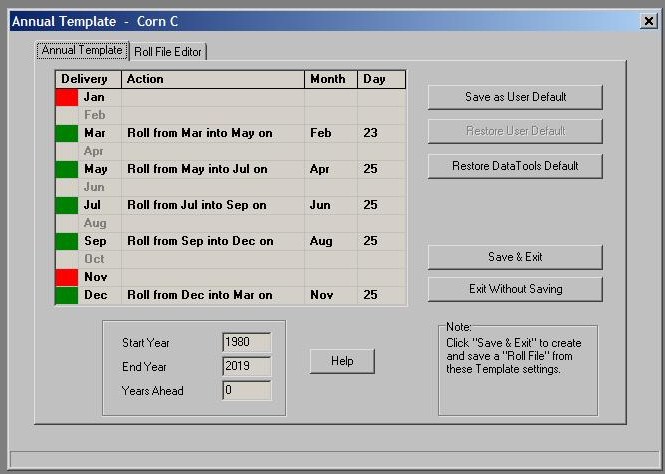Toggle the green Mar delivery indicator
The width and height of the screenshot is (665, 474).
[x=67, y=133]
